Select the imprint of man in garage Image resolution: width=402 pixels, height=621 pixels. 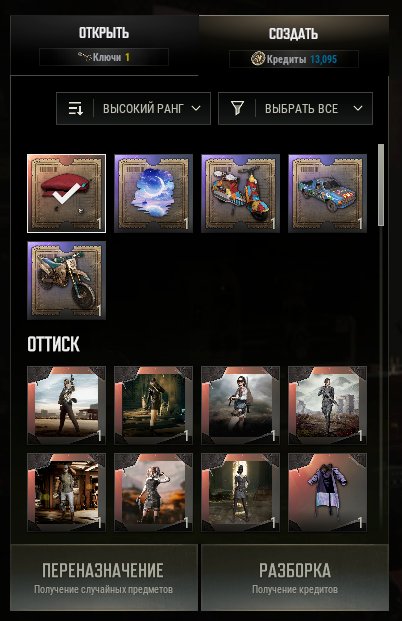tap(67, 492)
